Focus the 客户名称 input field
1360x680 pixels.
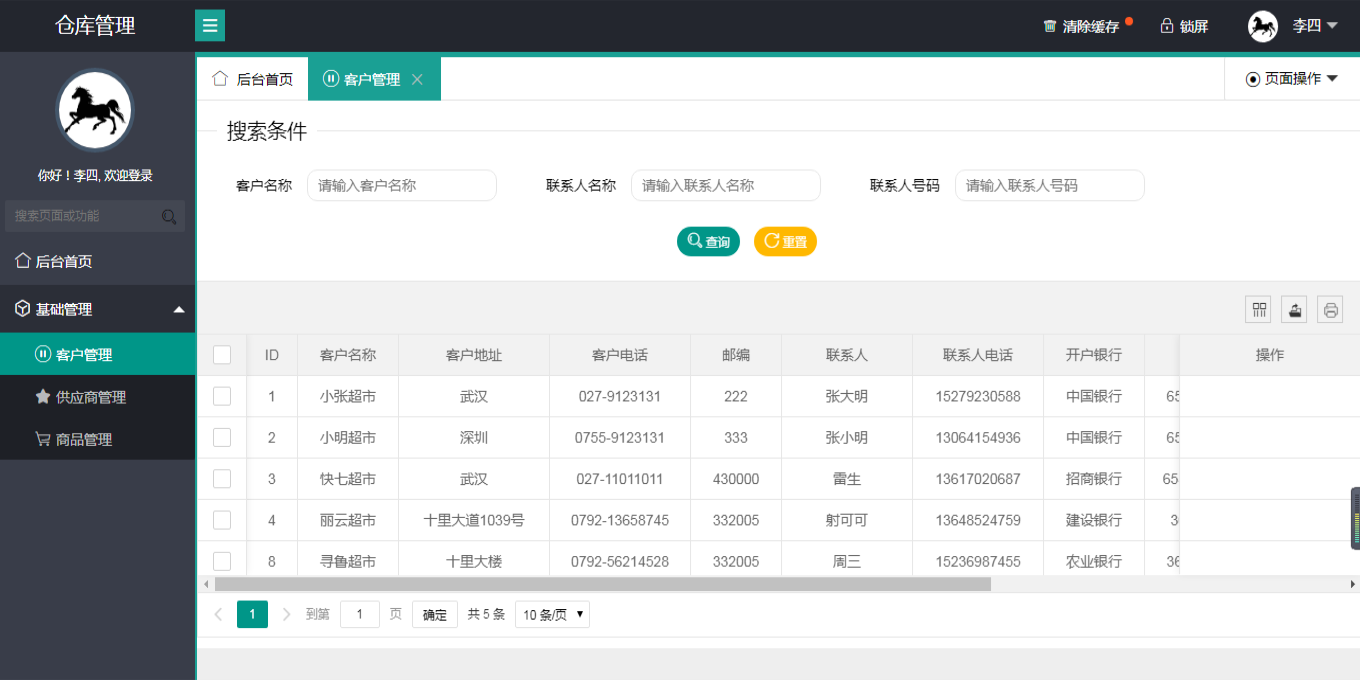click(x=402, y=185)
